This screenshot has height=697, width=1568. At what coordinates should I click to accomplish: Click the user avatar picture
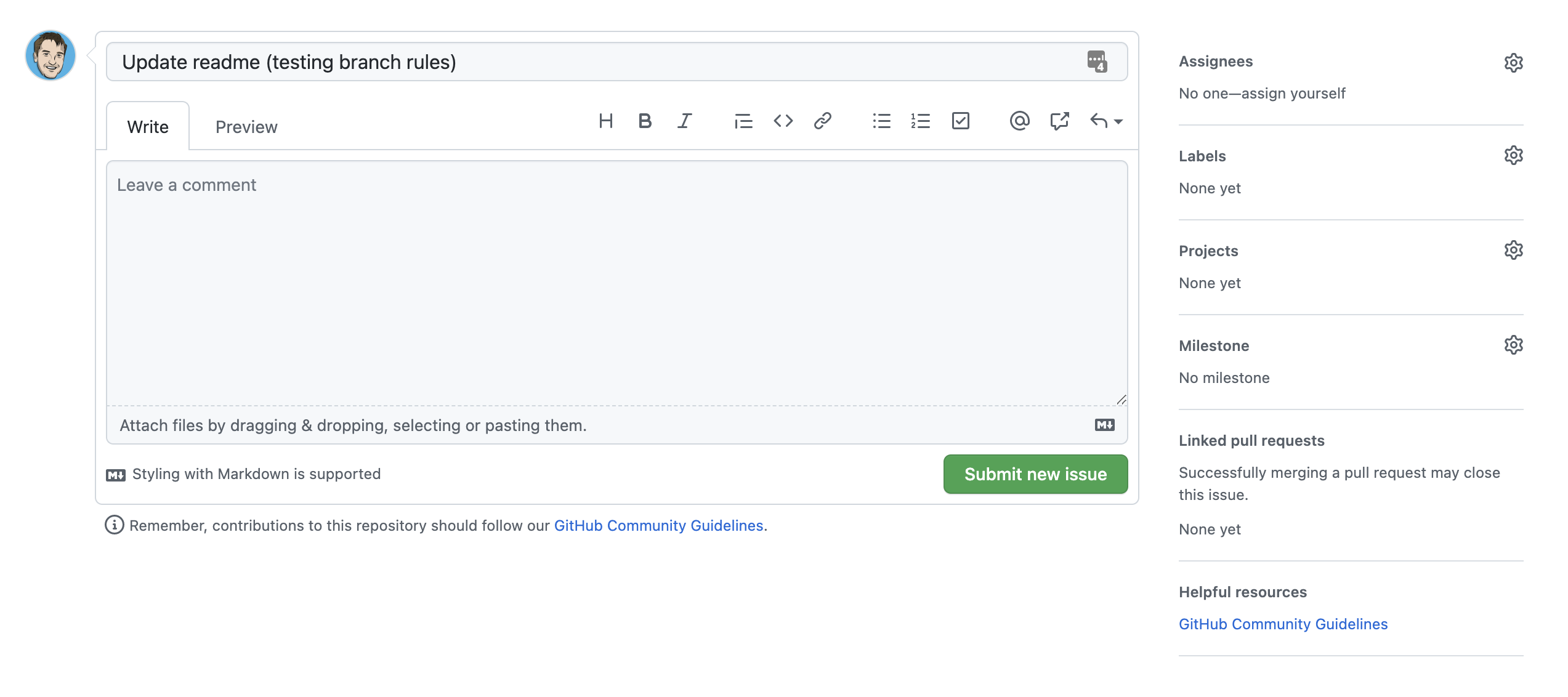pyautogui.click(x=51, y=55)
